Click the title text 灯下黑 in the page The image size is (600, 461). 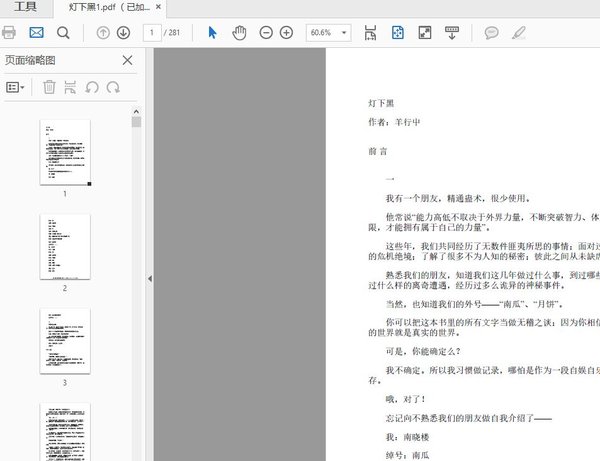coord(381,103)
